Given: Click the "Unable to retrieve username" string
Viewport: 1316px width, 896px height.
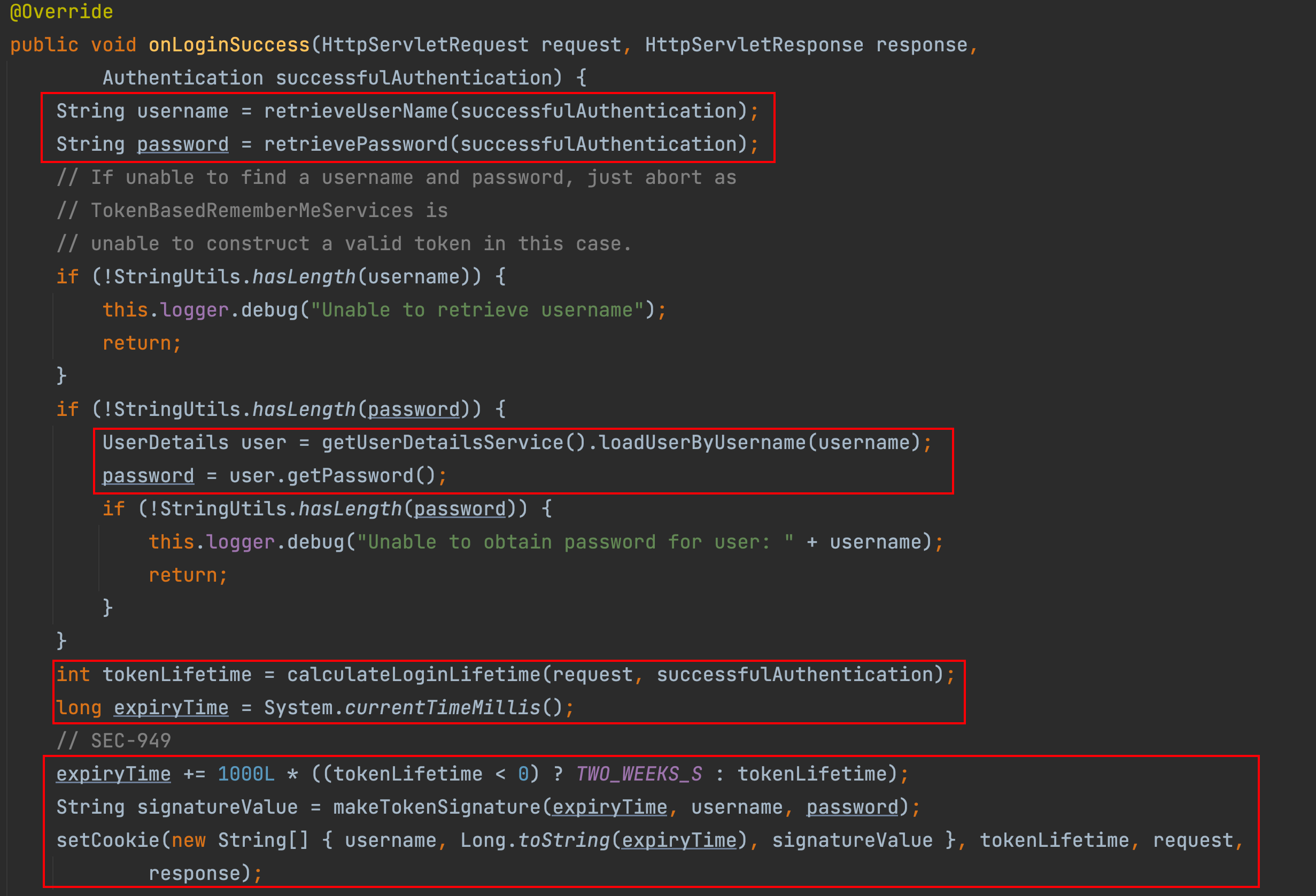Looking at the screenshot, I should 477,311.
